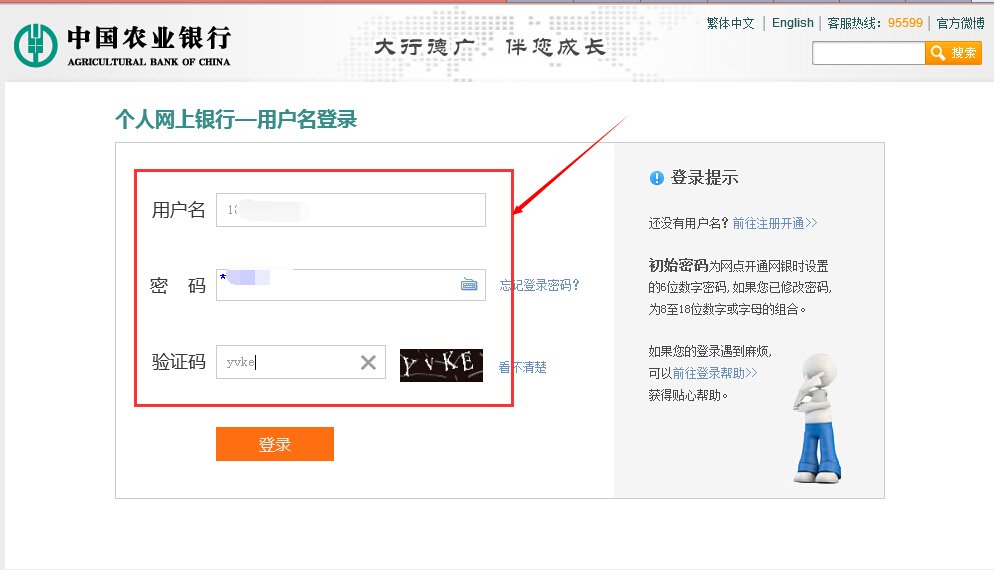Click the orange 搜索 button
This screenshot has height=570, width=994.
pyautogui.click(x=953, y=53)
